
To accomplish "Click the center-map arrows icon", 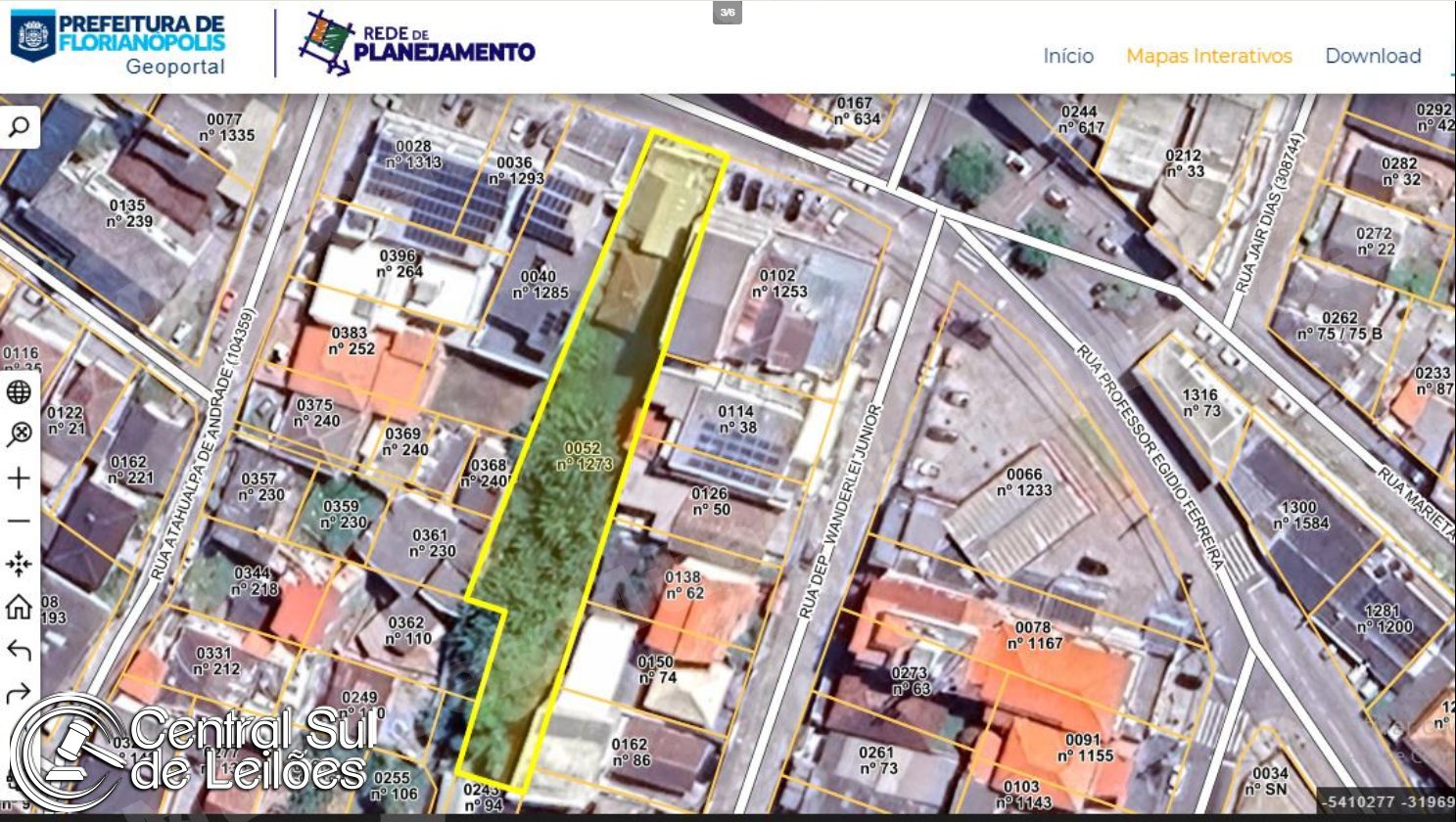I will point(19,564).
